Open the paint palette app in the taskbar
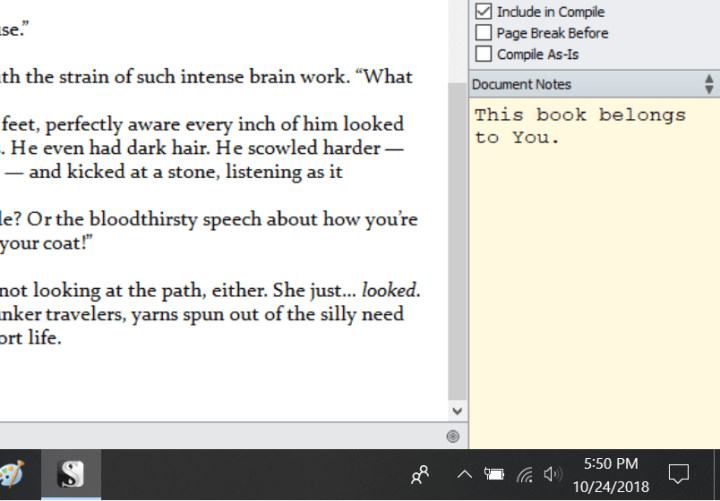This screenshot has height=501, width=720. click(x=10, y=474)
